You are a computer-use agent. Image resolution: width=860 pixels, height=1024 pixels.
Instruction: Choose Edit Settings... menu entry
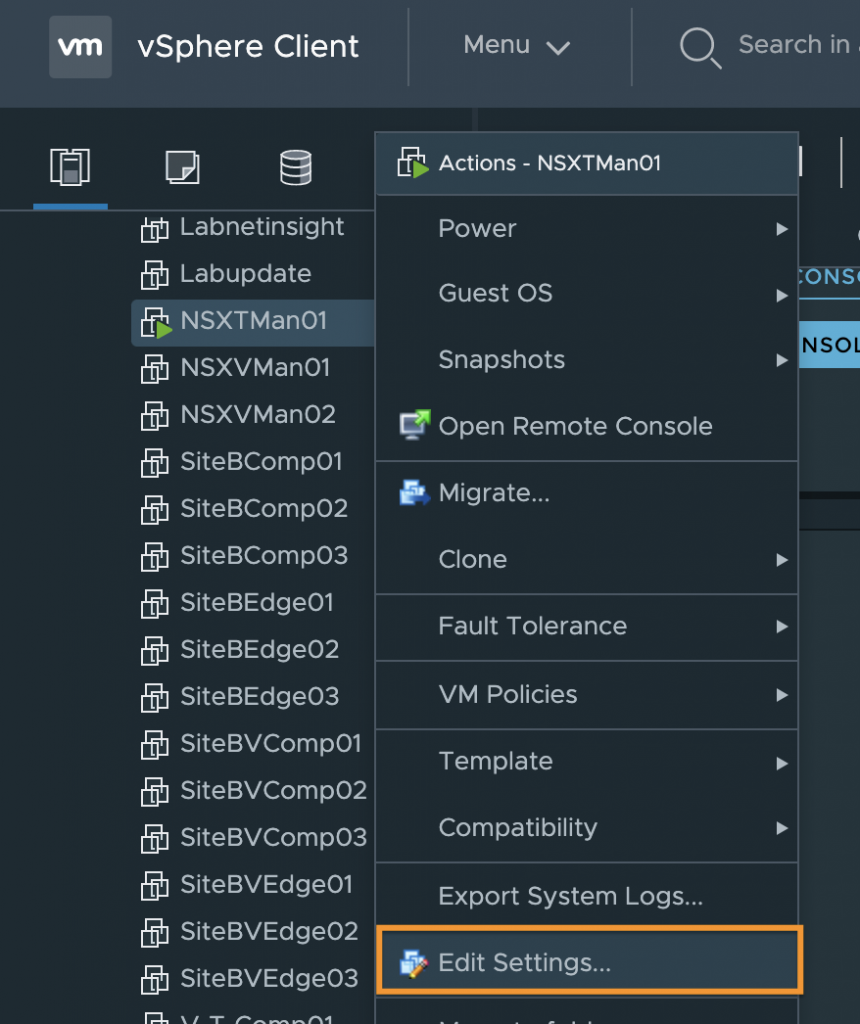point(589,962)
